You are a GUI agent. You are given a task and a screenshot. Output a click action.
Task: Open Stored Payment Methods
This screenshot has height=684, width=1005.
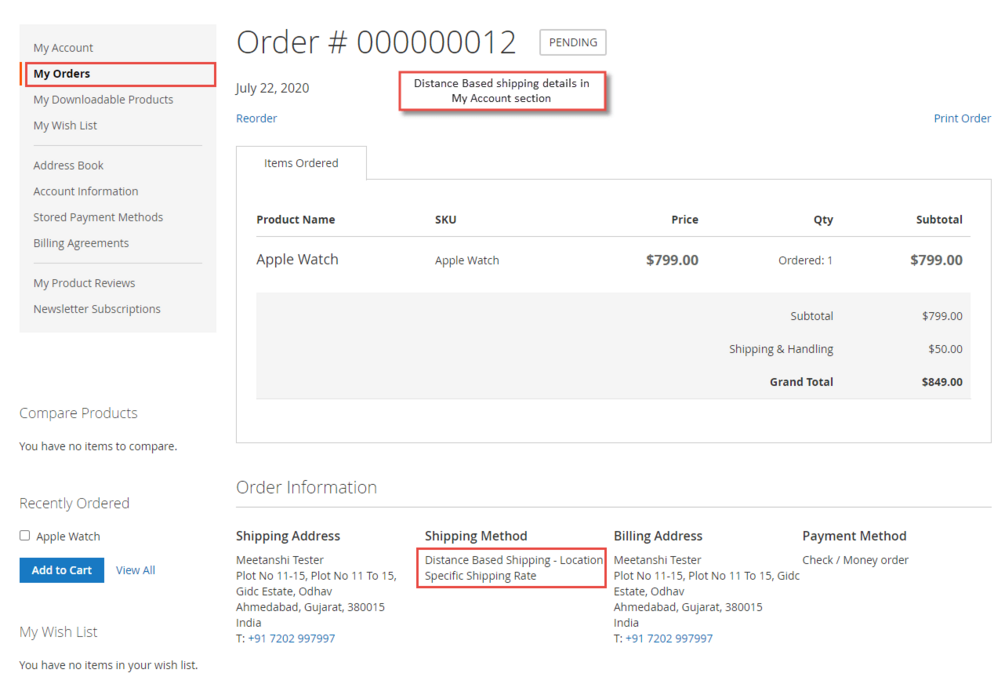98,217
